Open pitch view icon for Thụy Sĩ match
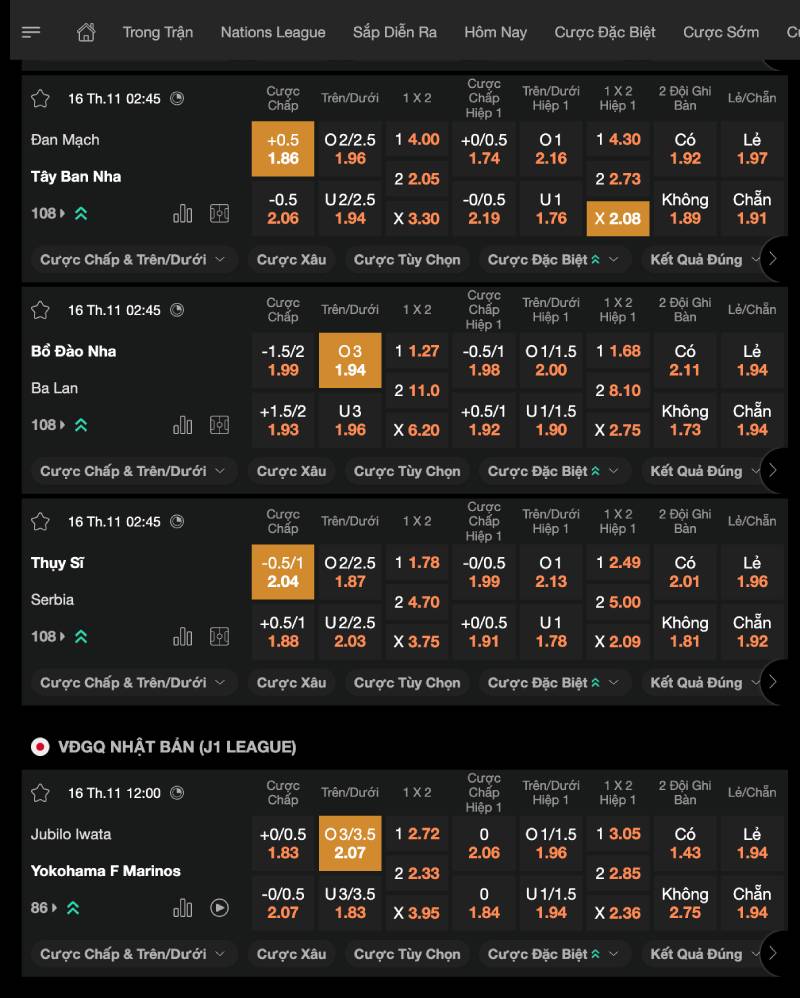The width and height of the screenshot is (800, 998). 220,636
